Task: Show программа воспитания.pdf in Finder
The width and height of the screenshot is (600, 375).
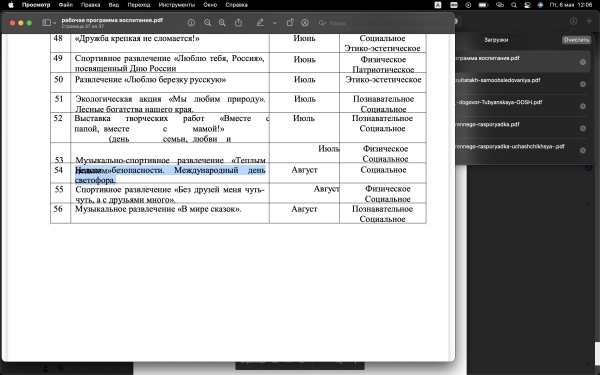Action: (x=583, y=62)
